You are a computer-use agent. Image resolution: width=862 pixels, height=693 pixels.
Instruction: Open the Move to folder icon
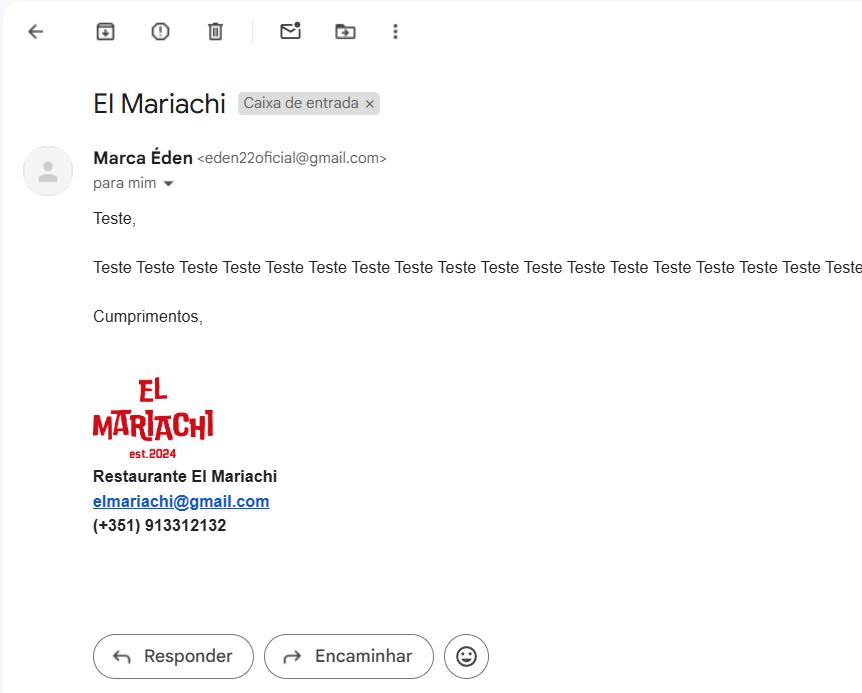click(x=345, y=31)
